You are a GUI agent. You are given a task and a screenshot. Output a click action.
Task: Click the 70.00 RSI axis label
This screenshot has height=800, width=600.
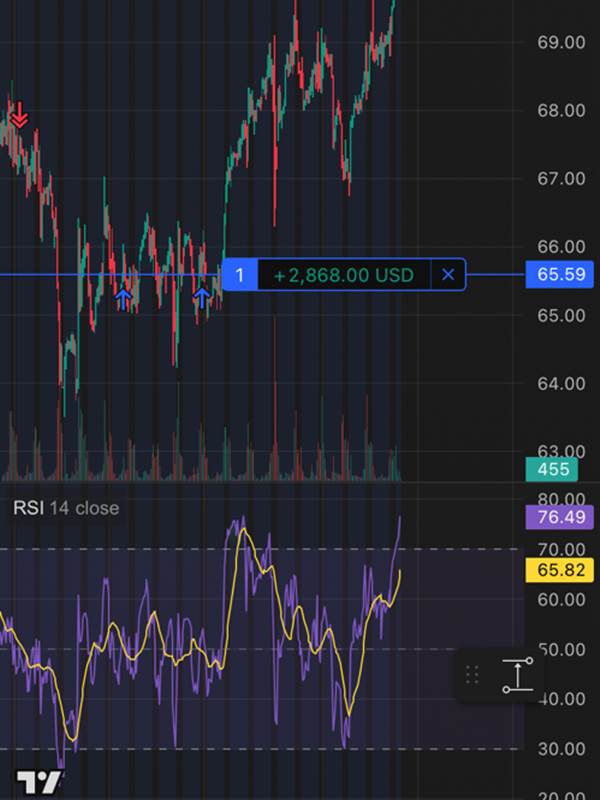561,549
